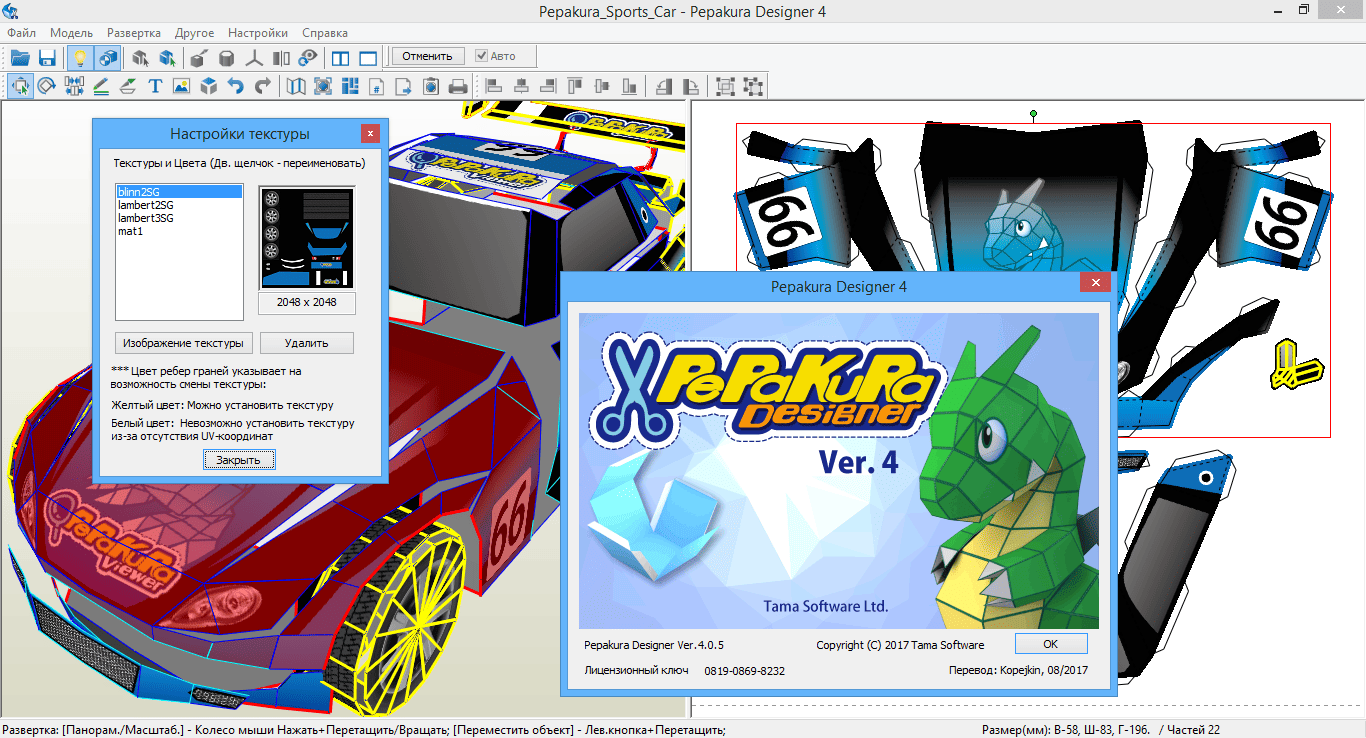Click the 2048 x 2048 texture preview thumbnail
Viewport: 1366px width, 738px height.
pos(307,239)
